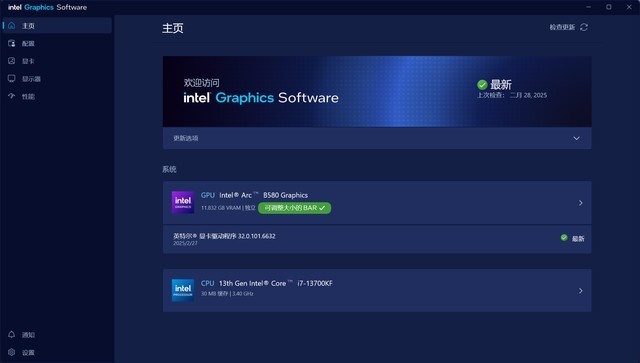Click the 可调整大小的 BAR green badge
640x363 pixels.
click(x=295, y=208)
